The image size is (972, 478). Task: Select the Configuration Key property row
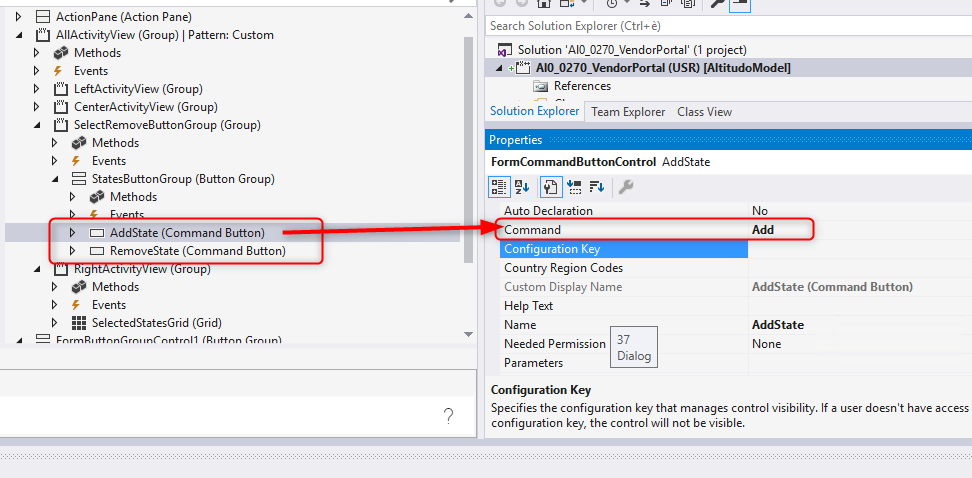[623, 249]
